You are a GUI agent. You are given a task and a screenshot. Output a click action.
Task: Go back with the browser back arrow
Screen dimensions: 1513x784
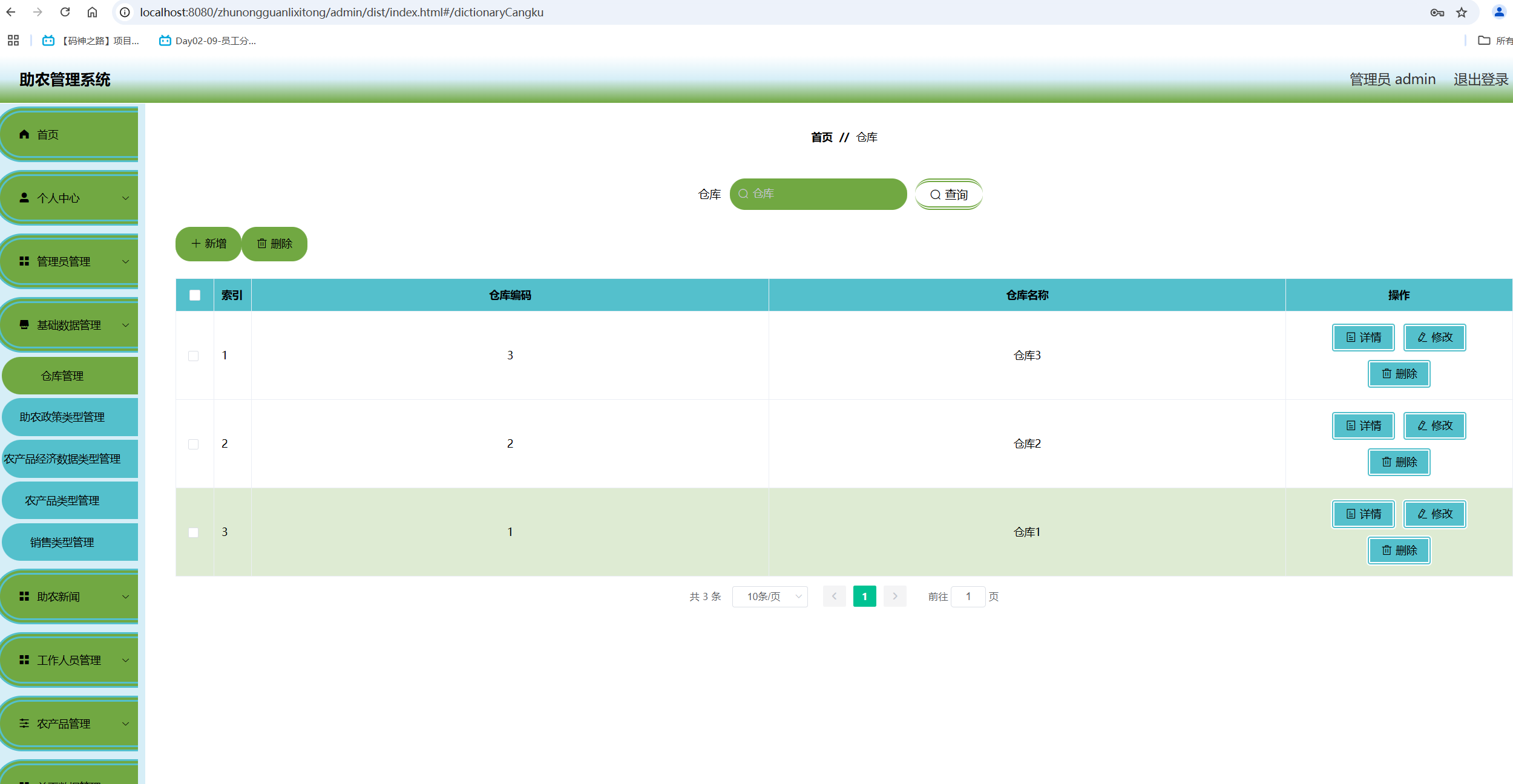pos(11,12)
